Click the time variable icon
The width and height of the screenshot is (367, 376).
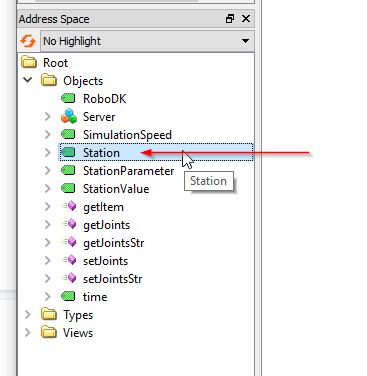(68, 296)
